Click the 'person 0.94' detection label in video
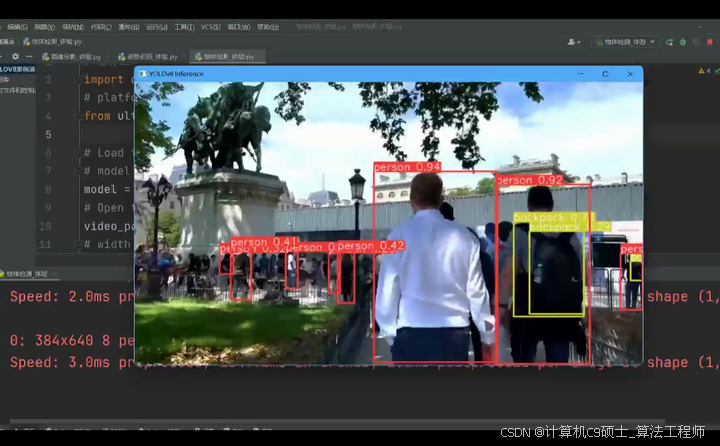The width and height of the screenshot is (720, 446). coord(407,167)
